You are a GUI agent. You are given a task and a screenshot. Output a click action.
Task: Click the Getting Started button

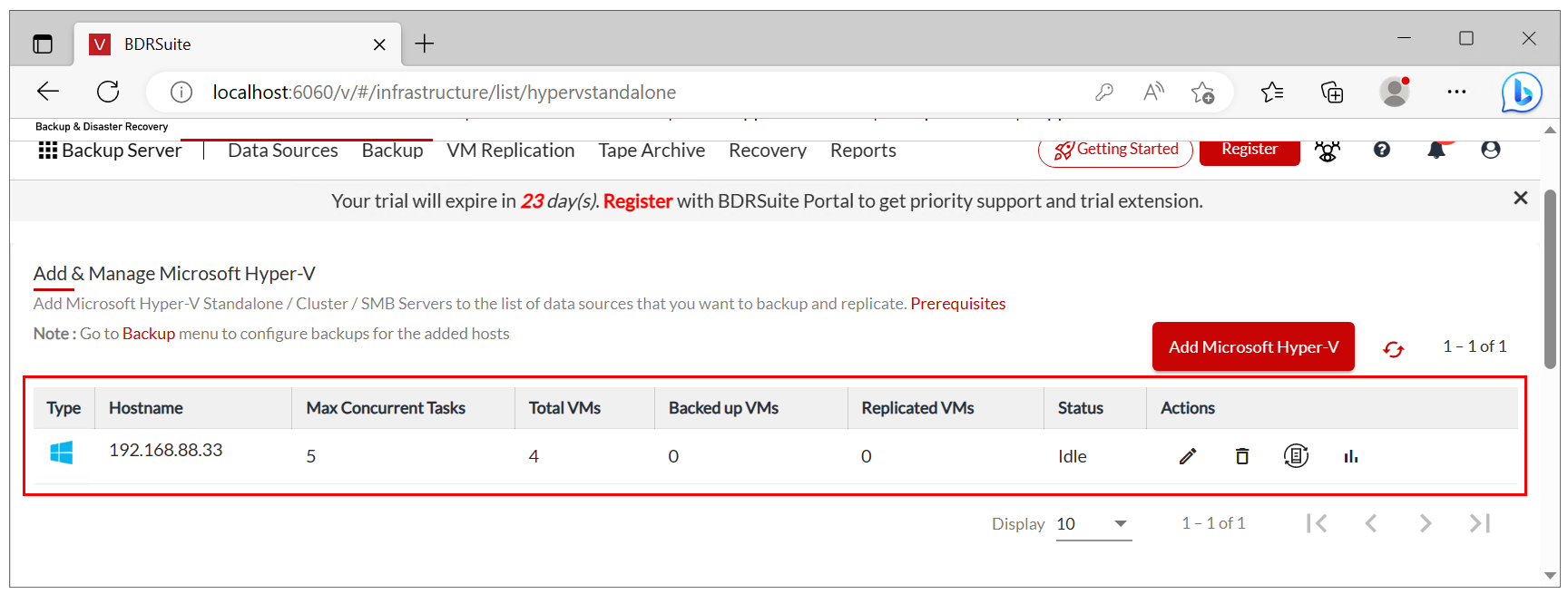pyautogui.click(x=1115, y=150)
